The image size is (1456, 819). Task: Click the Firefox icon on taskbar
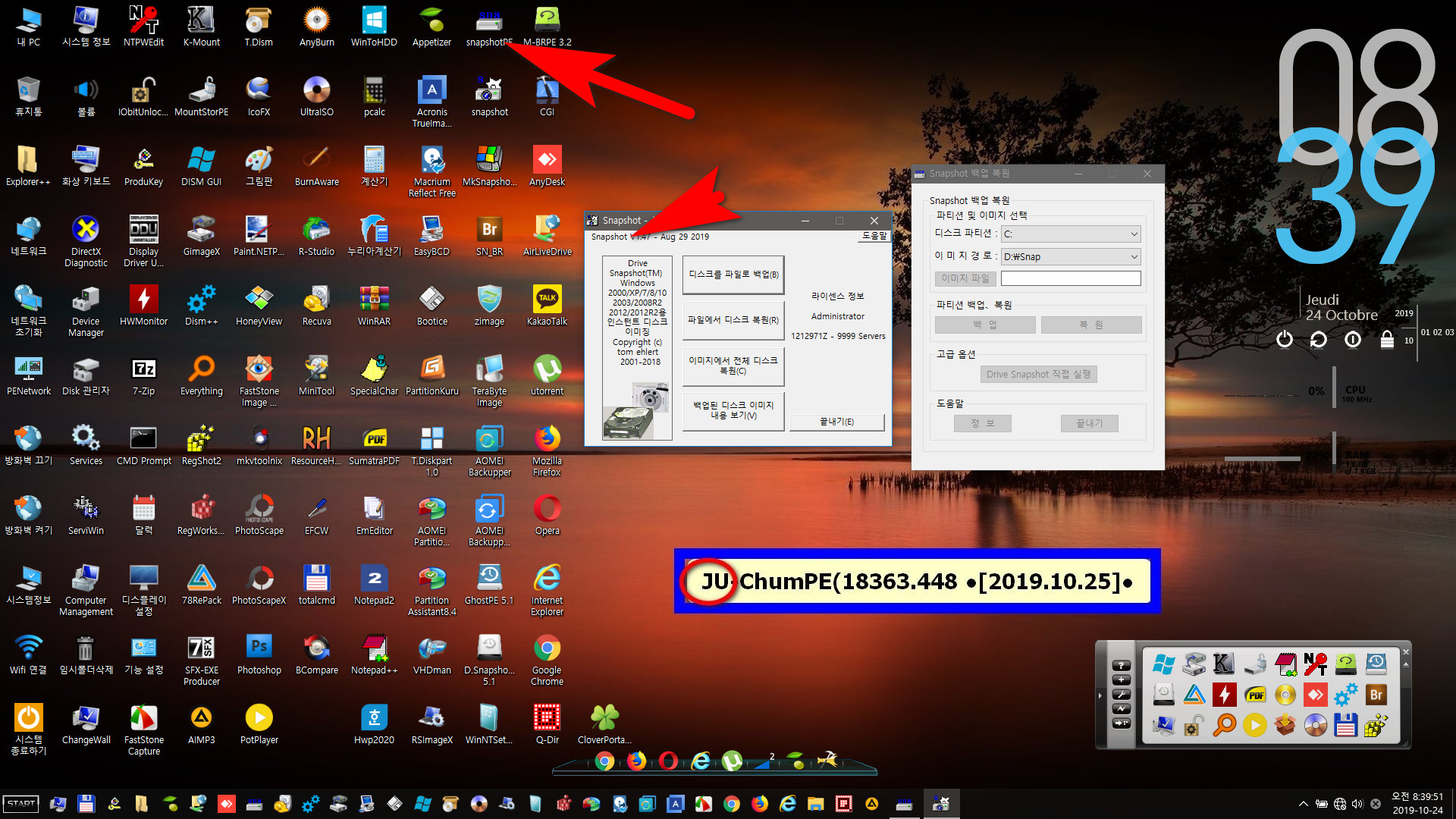pyautogui.click(x=759, y=804)
